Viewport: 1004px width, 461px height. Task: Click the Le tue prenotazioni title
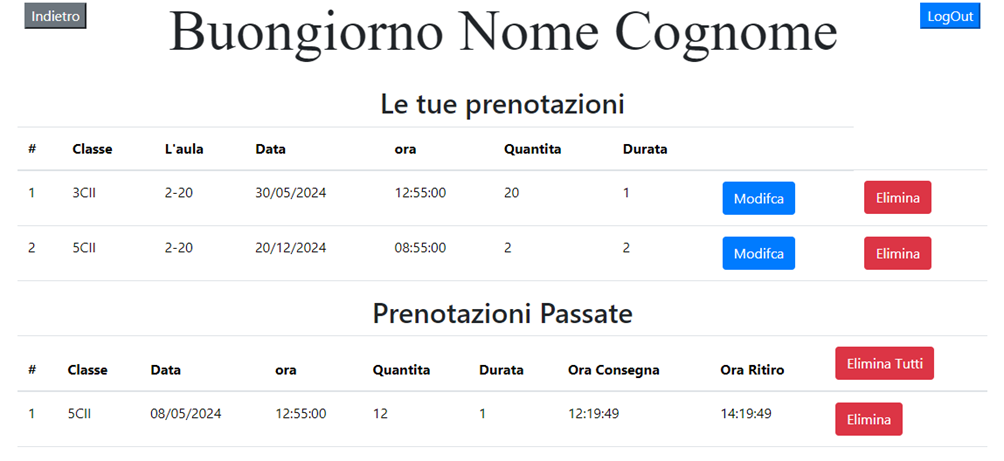pyautogui.click(x=502, y=104)
